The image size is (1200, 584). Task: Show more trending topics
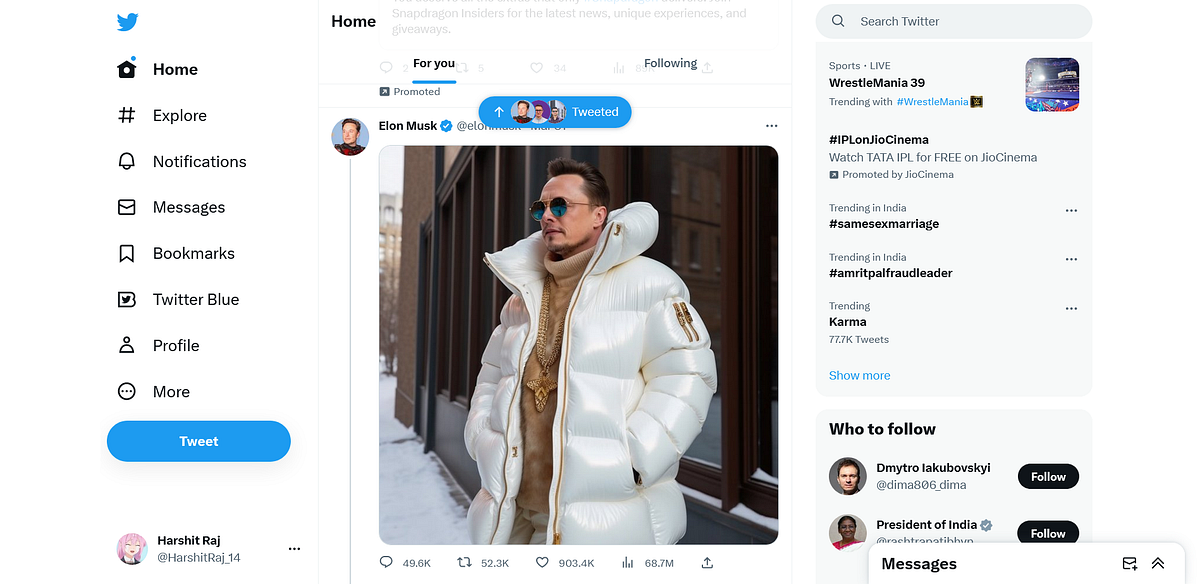(x=859, y=374)
